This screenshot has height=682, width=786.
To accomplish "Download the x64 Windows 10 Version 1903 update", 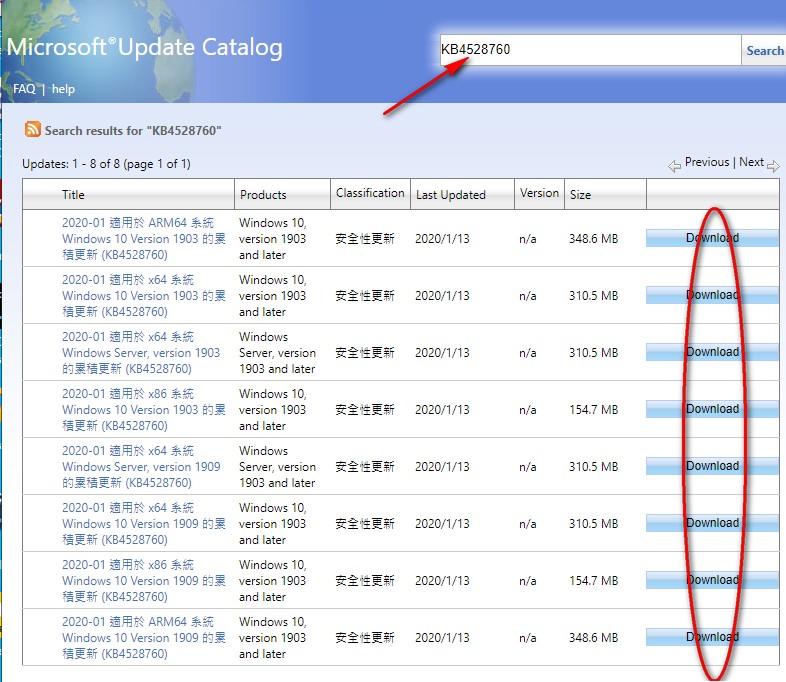I will tap(712, 295).
